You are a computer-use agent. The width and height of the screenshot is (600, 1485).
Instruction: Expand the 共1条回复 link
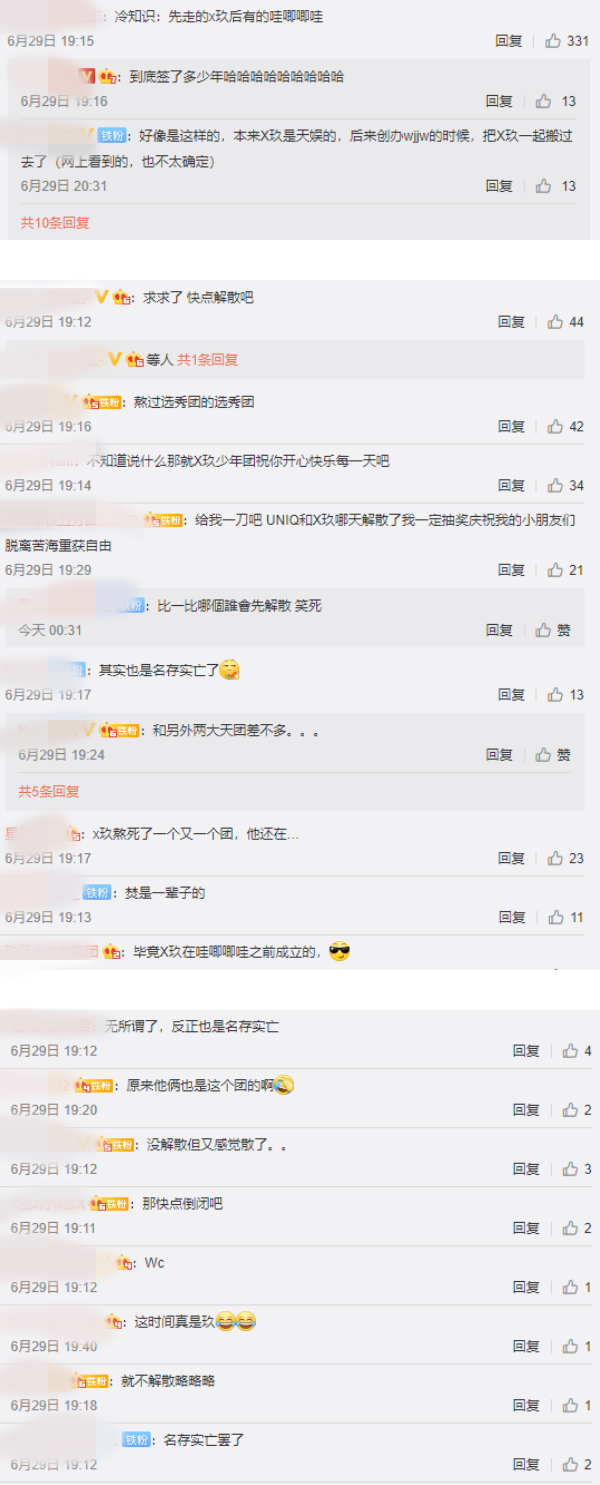point(208,359)
